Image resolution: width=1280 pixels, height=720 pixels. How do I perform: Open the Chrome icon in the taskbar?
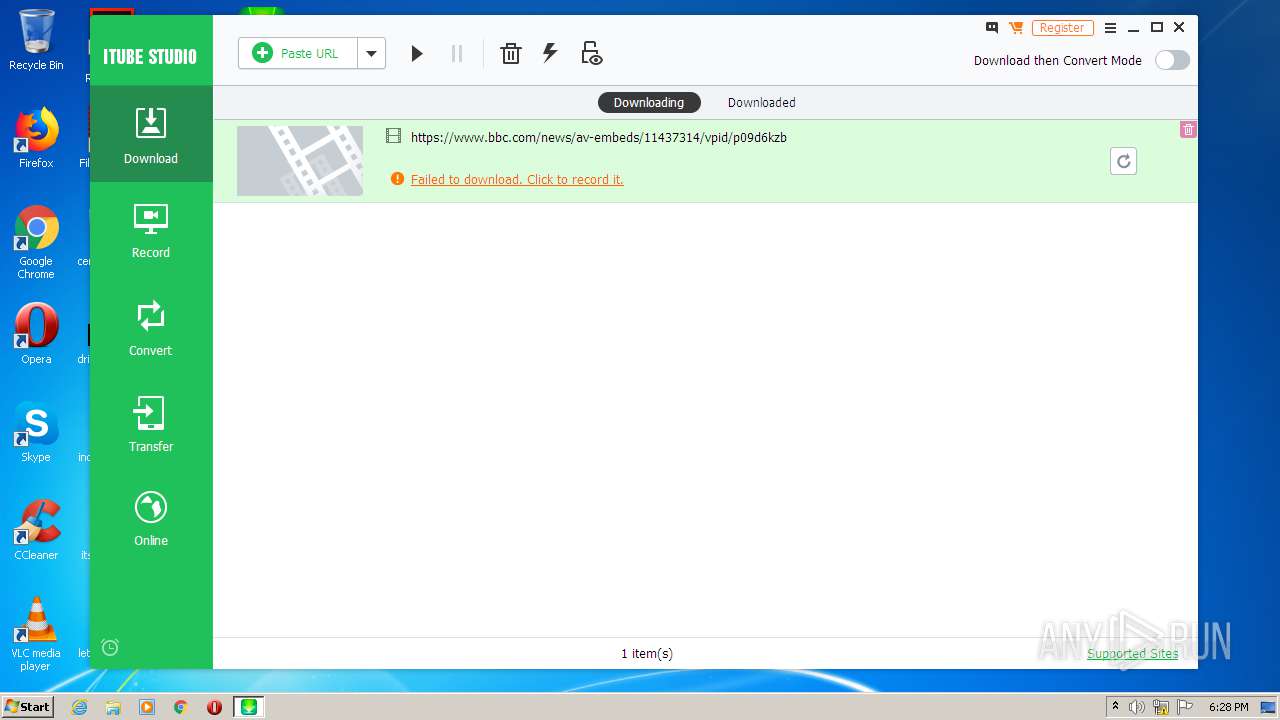point(181,707)
